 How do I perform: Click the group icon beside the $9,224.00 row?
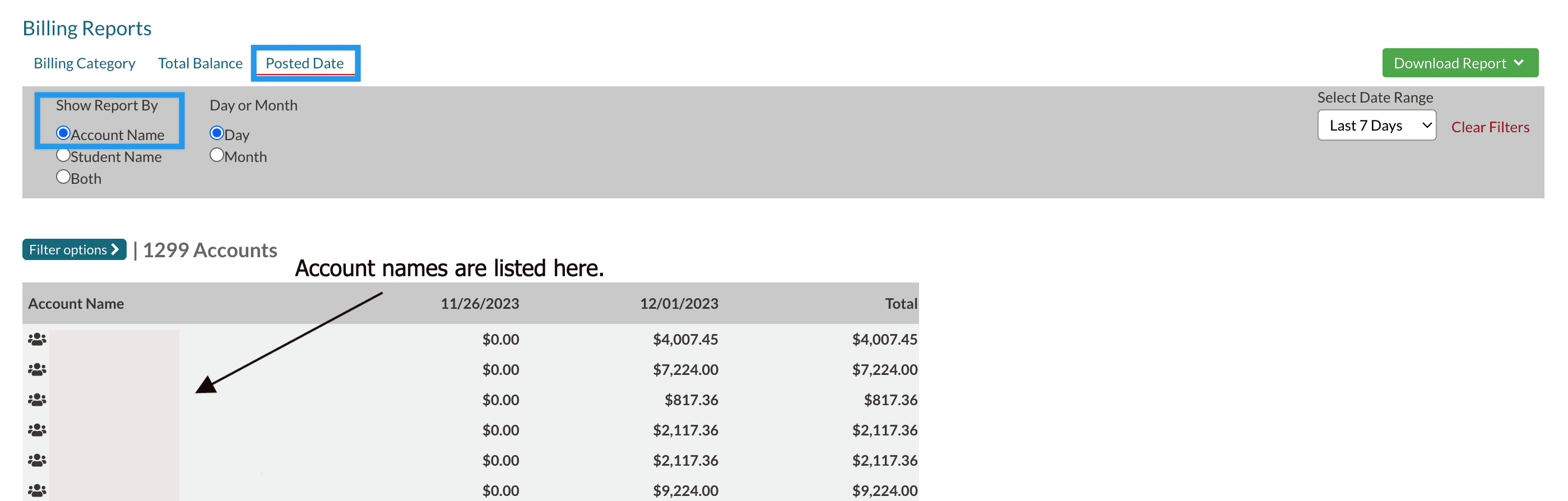(x=37, y=490)
